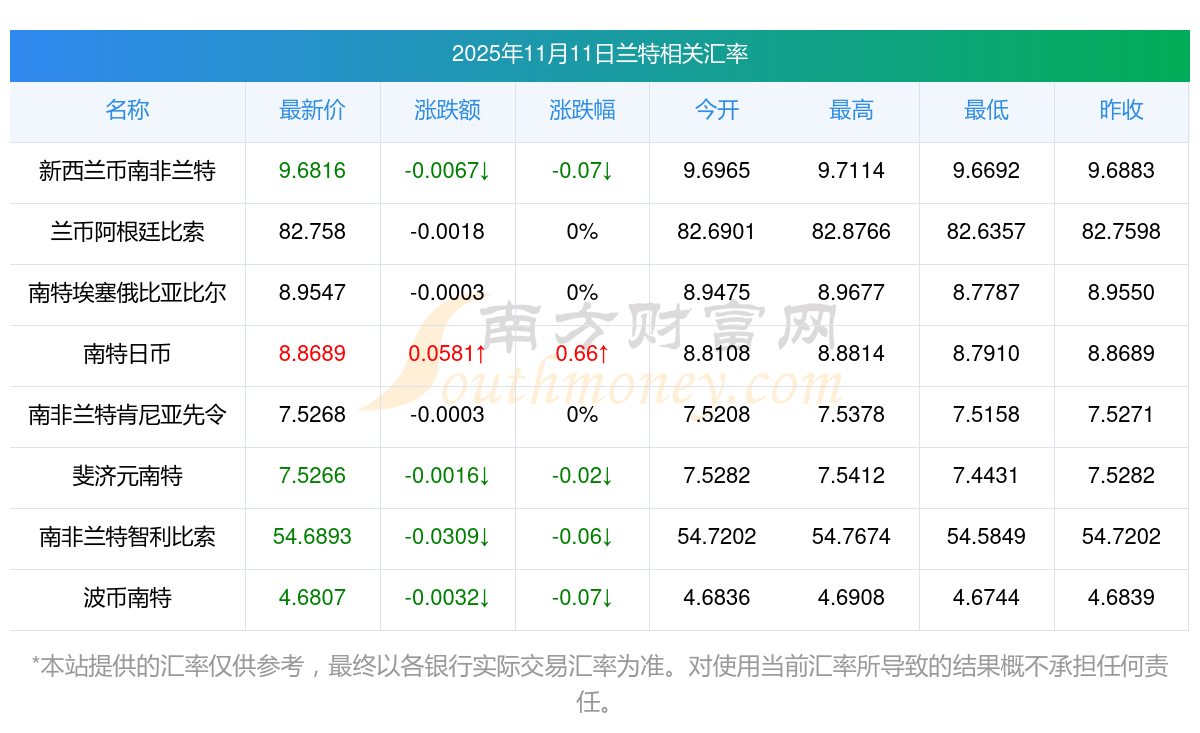Click the table title 2025年11月11日兰特相关汇率

coord(600,54)
